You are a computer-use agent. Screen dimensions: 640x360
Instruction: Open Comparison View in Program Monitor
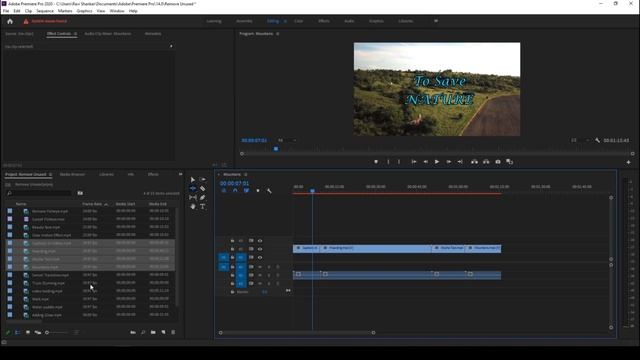[x=509, y=162]
